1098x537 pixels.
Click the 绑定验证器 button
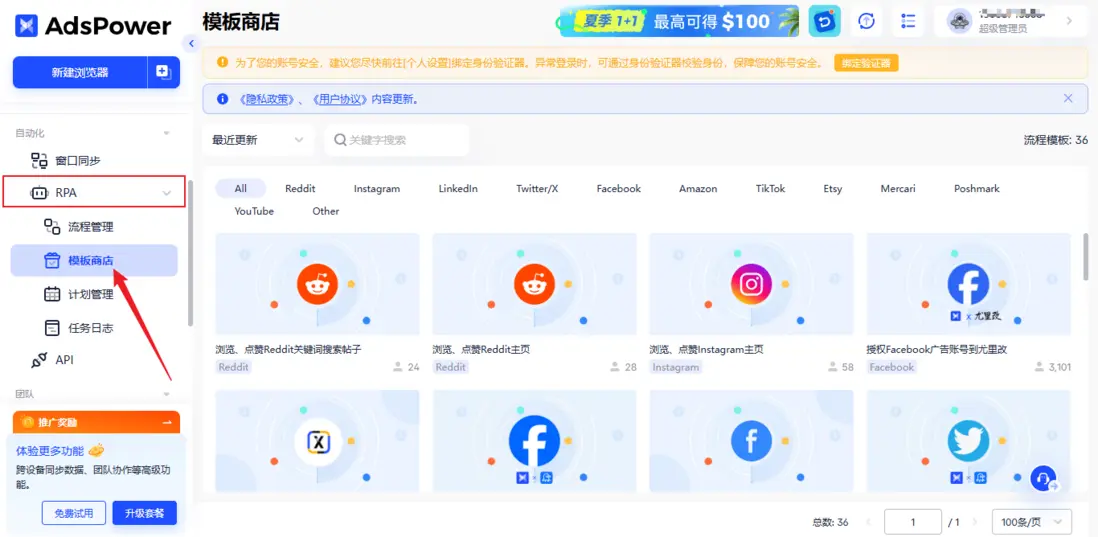click(866, 63)
